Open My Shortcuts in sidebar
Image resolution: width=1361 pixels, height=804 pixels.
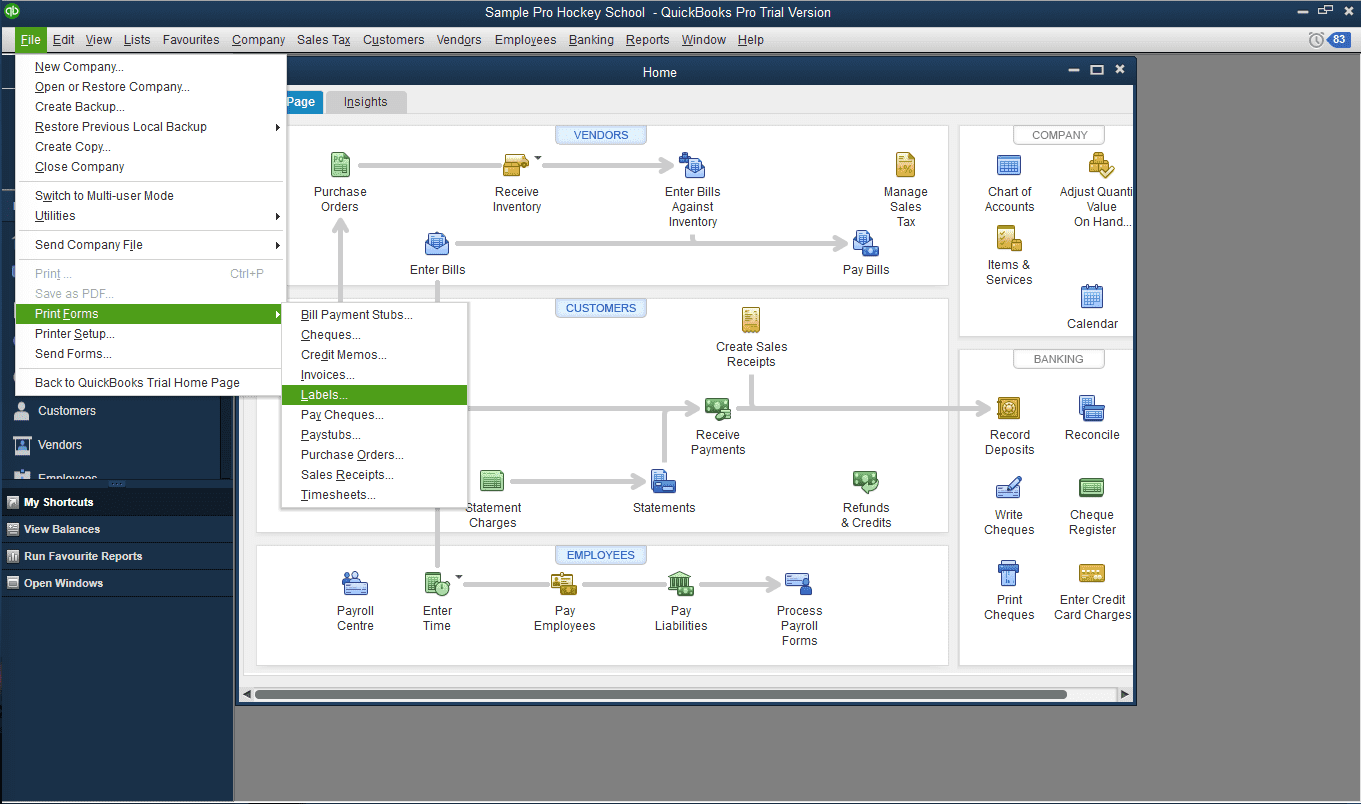117,502
